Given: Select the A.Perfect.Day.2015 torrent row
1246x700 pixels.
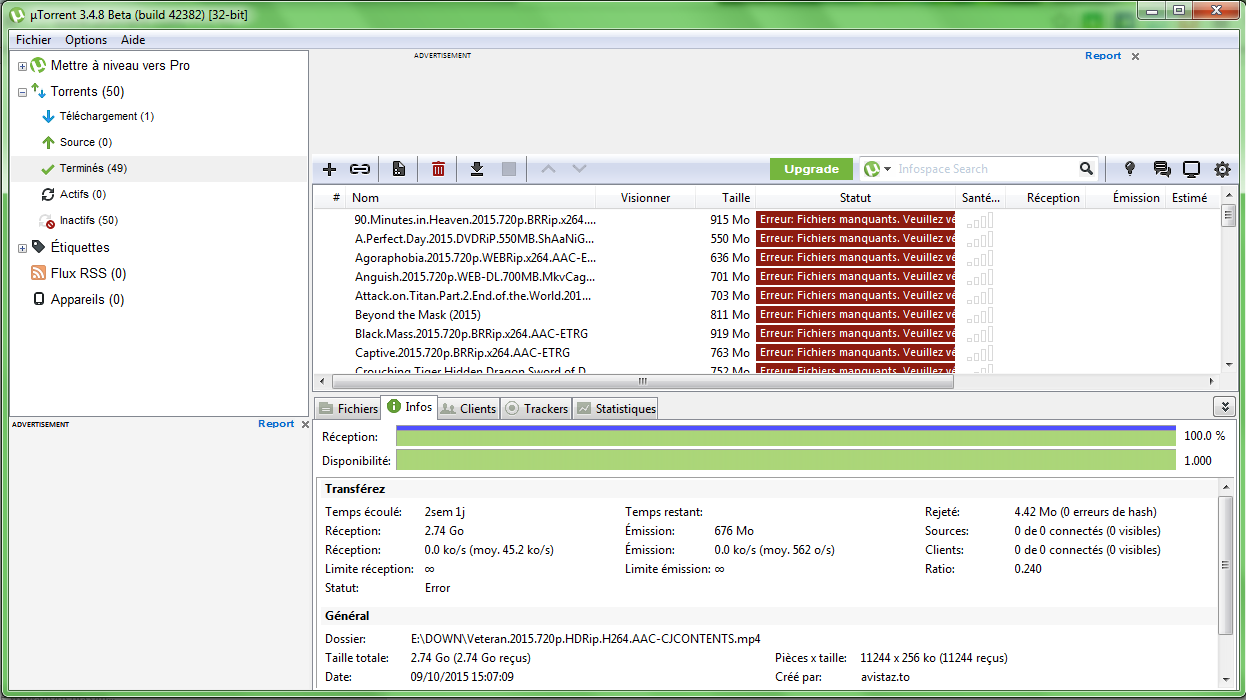Looking at the screenshot, I should [768, 238].
